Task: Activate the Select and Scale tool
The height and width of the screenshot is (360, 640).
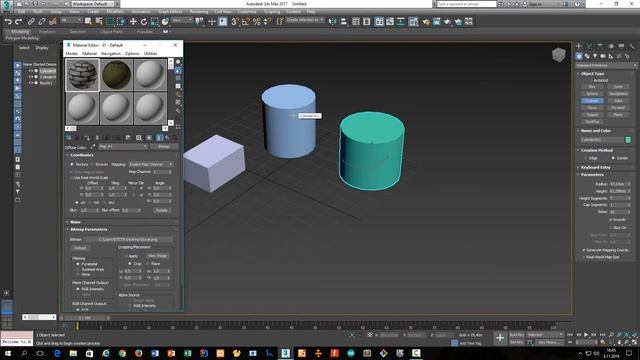Action: click(x=154, y=22)
